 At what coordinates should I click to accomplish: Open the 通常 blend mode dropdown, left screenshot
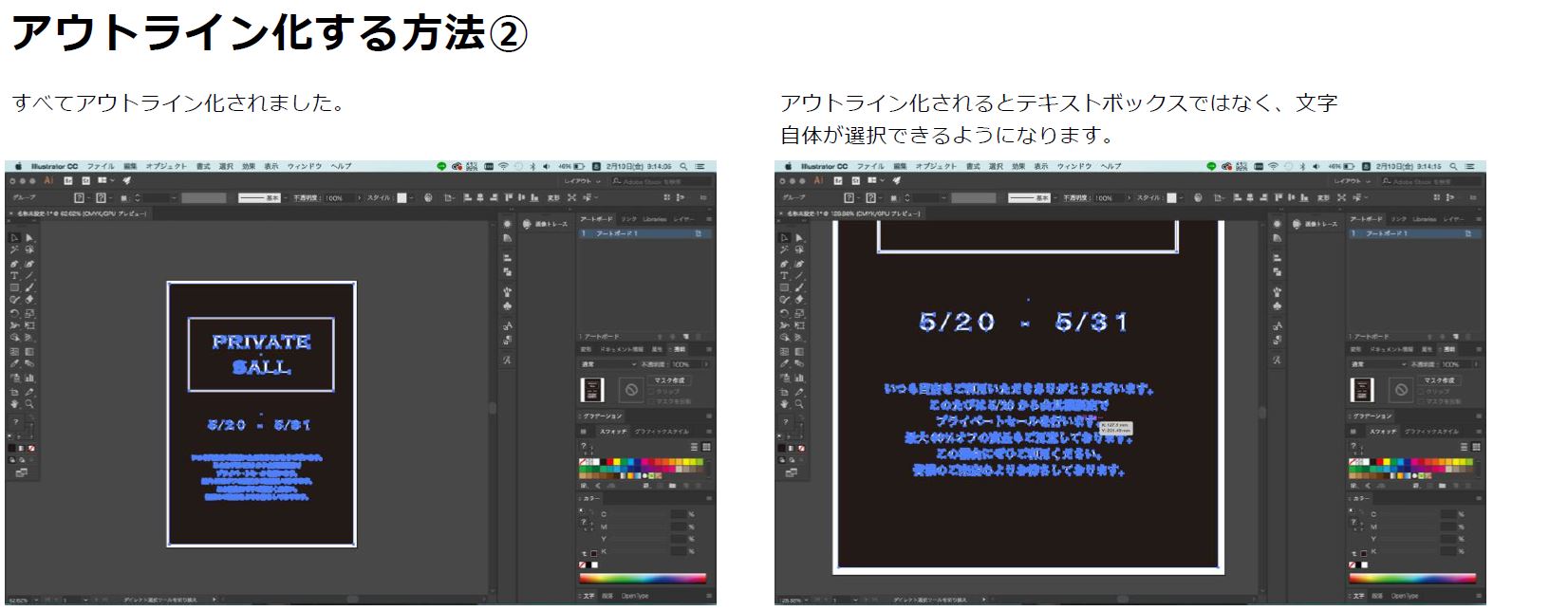(608, 364)
